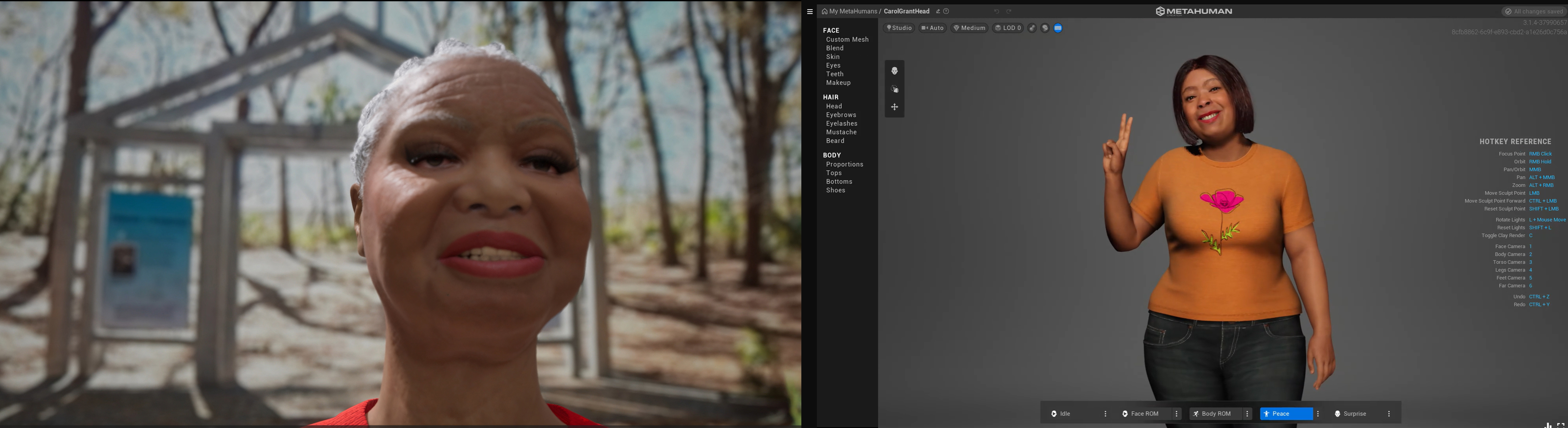
Task: Click the 'Far Camera' hotkey label
Action: click(x=1512, y=286)
